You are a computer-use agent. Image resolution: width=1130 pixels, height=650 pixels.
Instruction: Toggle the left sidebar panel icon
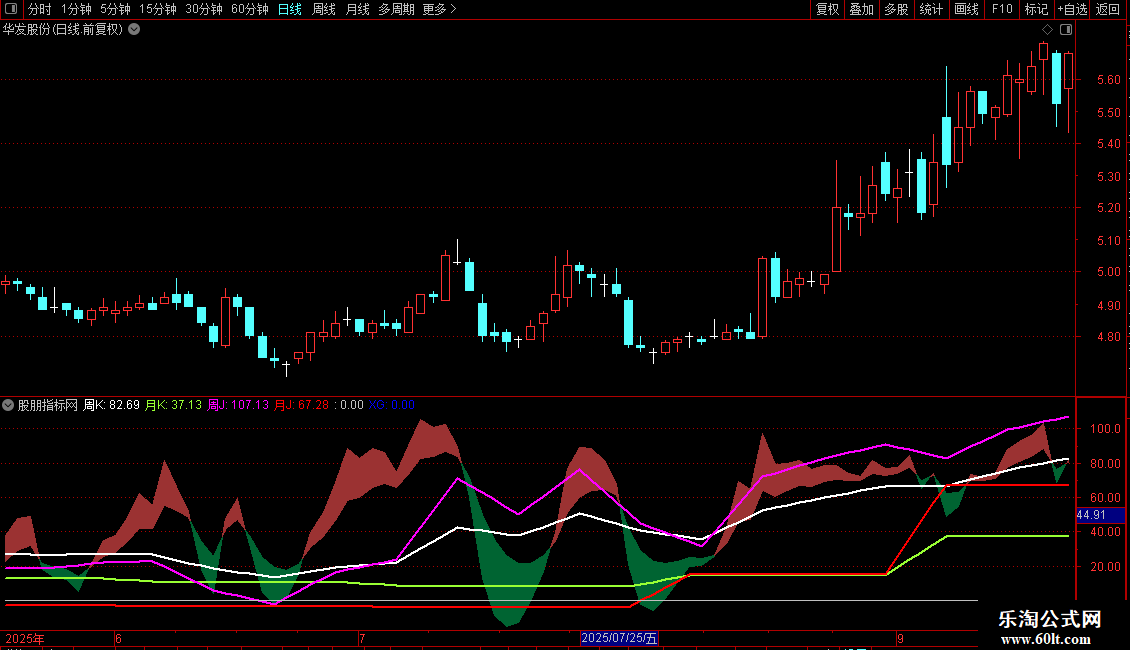pyautogui.click(x=11, y=9)
